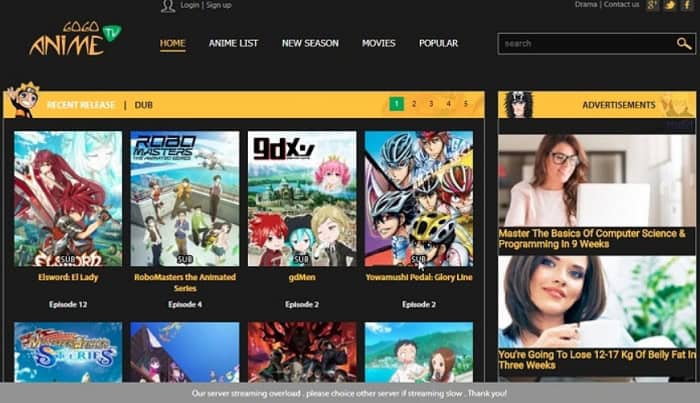This screenshot has width=700, height=403.
Task: Click the Episode 4 text under RoboMasters
Action: 185,304
